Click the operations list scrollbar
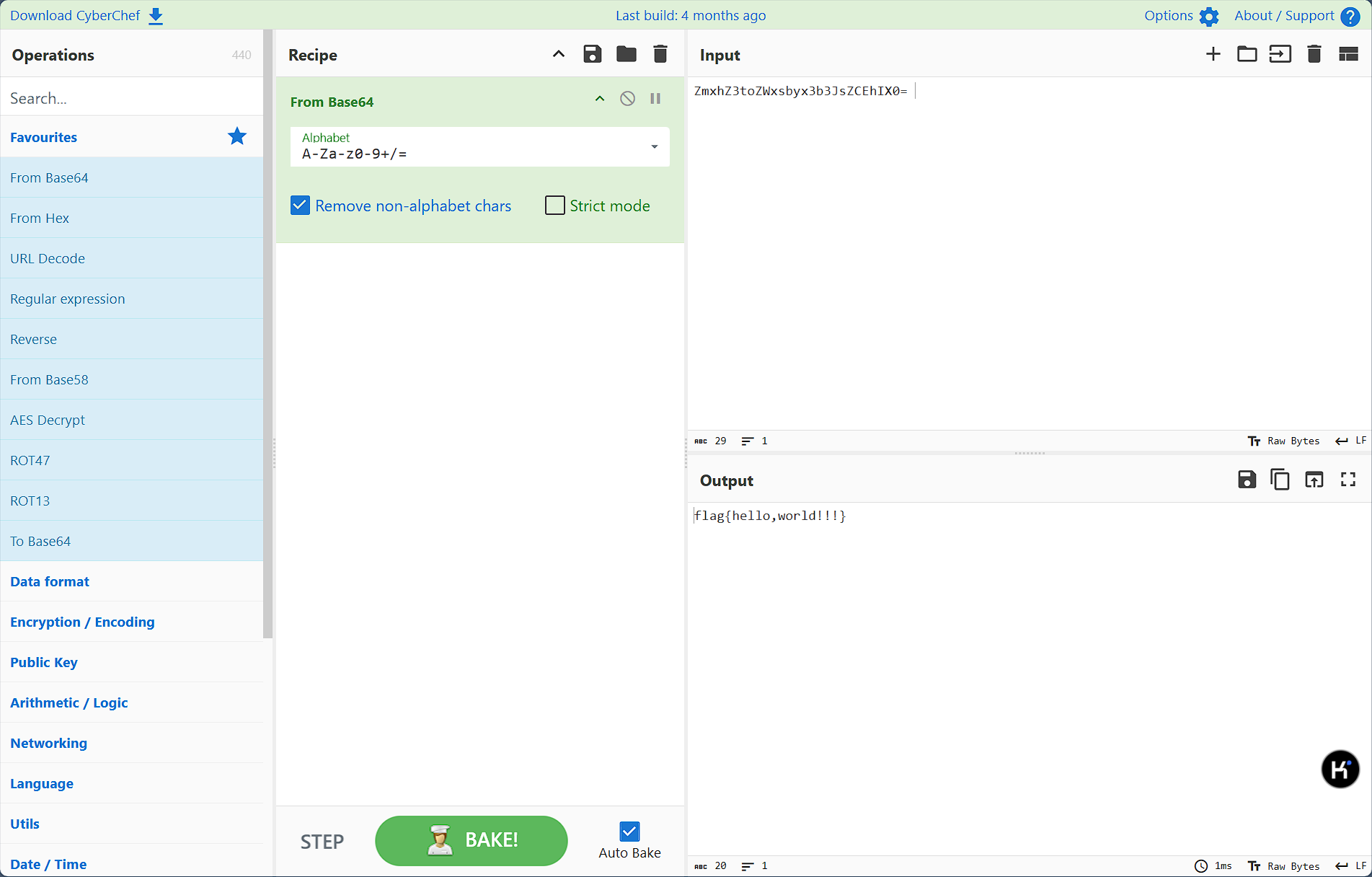1372x877 pixels. click(268, 334)
